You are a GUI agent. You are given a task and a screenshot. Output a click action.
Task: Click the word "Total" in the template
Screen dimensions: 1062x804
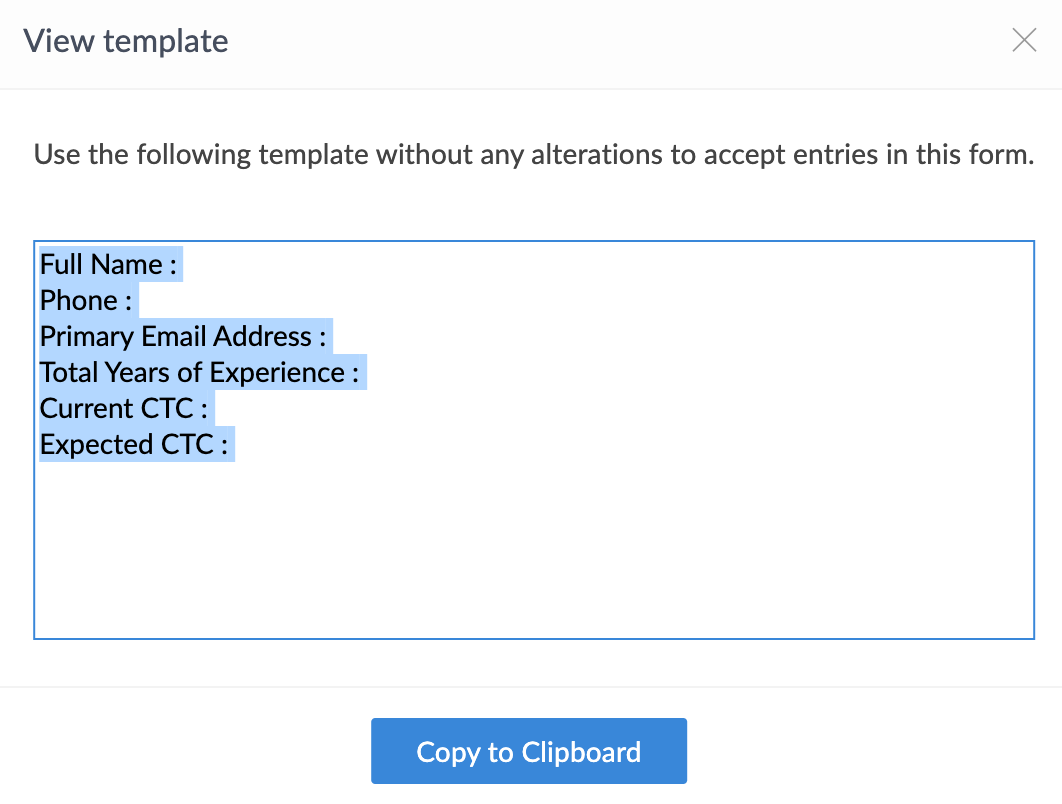tap(66, 373)
